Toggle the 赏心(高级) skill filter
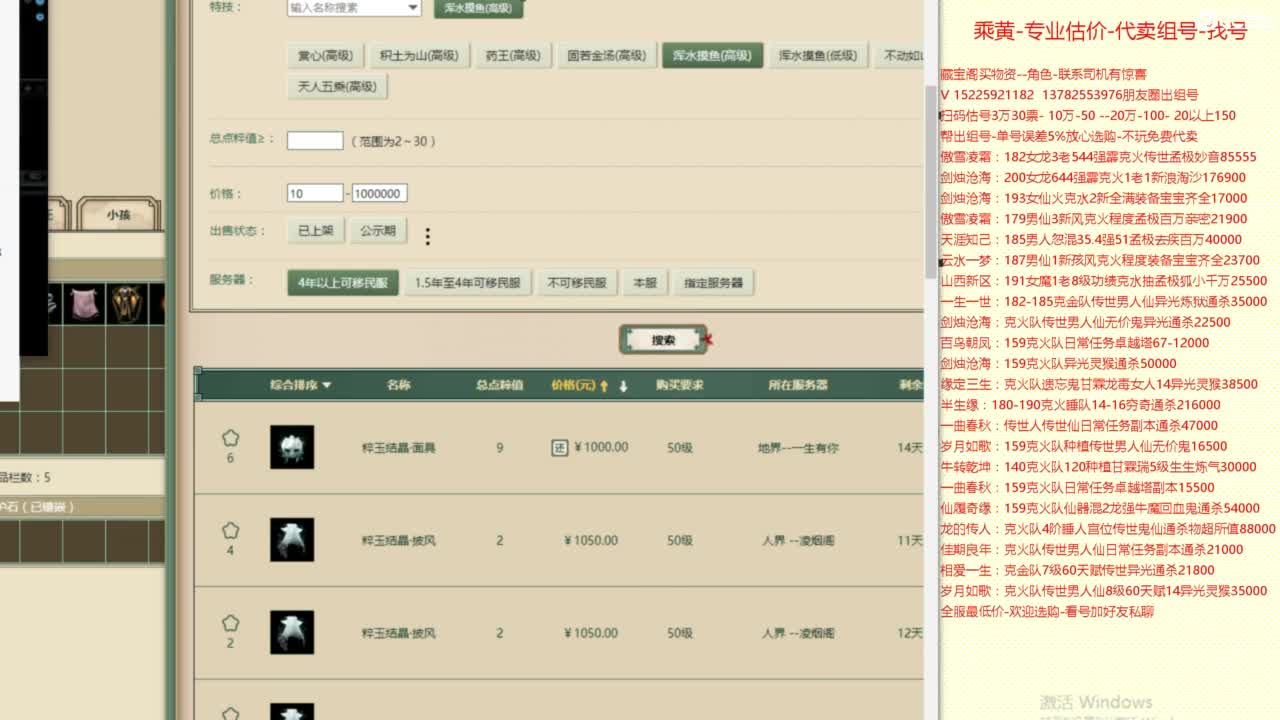 pyautogui.click(x=323, y=56)
